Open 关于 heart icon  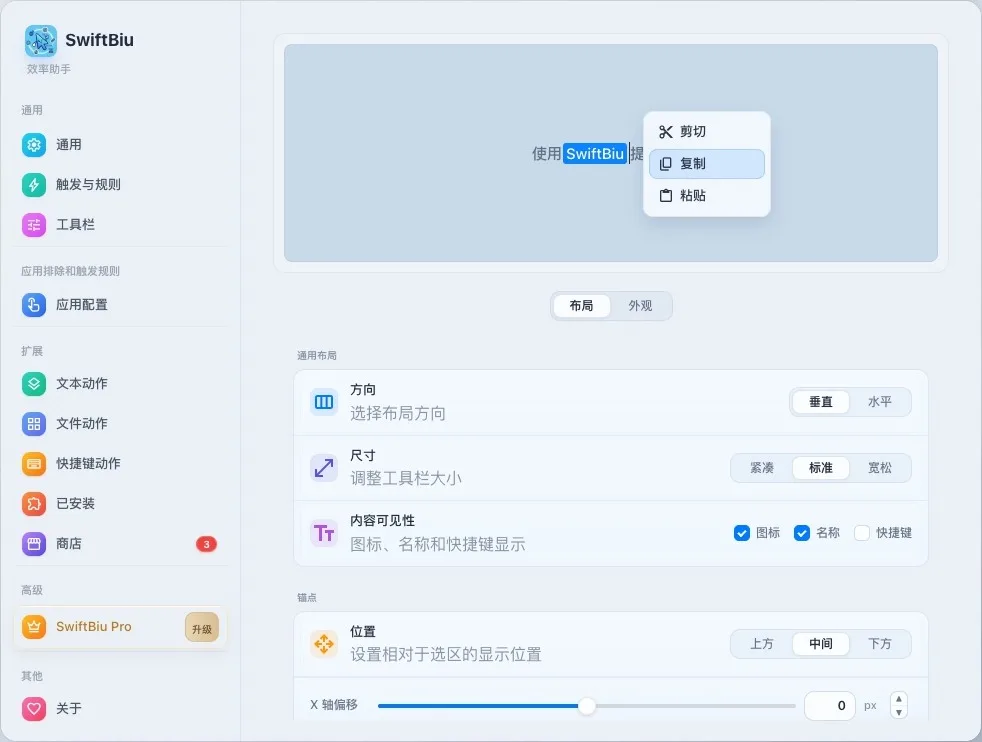[x=34, y=708]
